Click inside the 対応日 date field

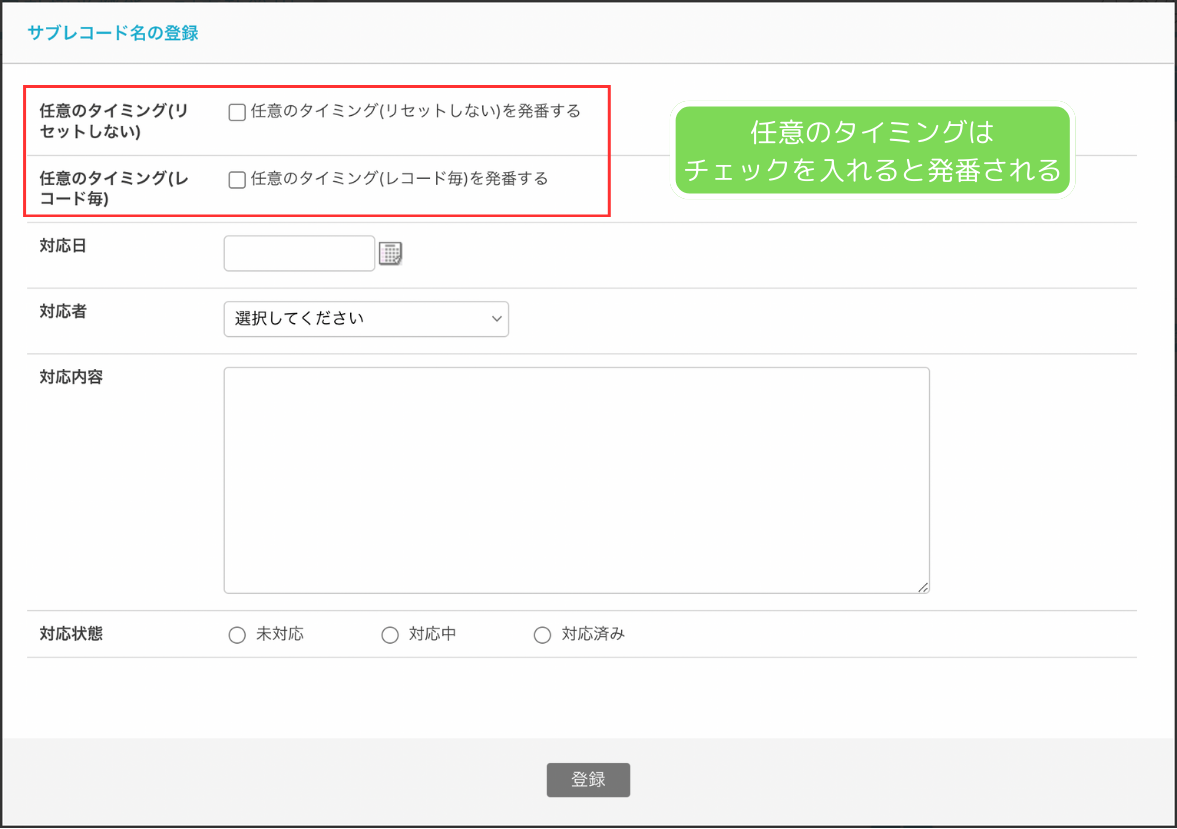[x=298, y=253]
